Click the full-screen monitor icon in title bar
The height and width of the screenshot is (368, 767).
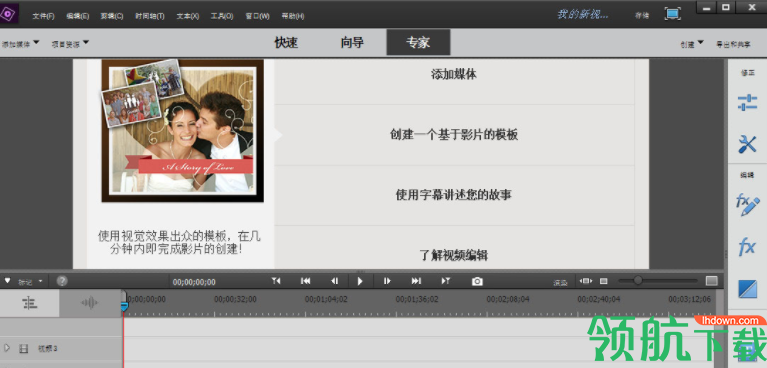click(673, 14)
